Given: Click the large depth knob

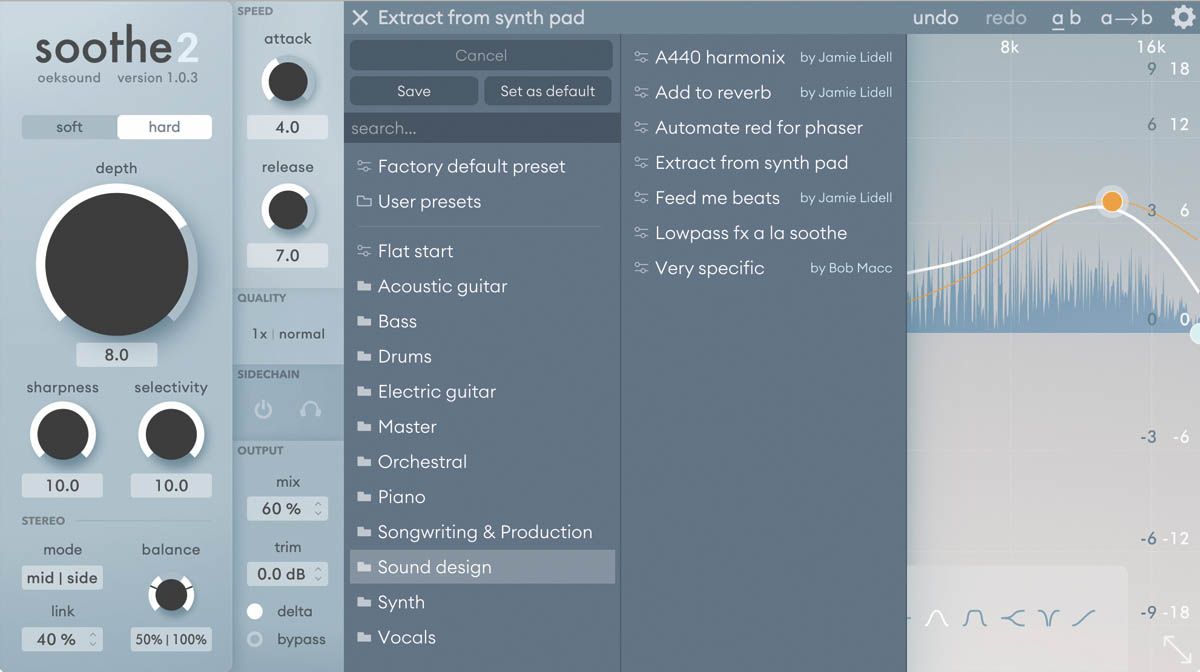Looking at the screenshot, I should tap(116, 264).
